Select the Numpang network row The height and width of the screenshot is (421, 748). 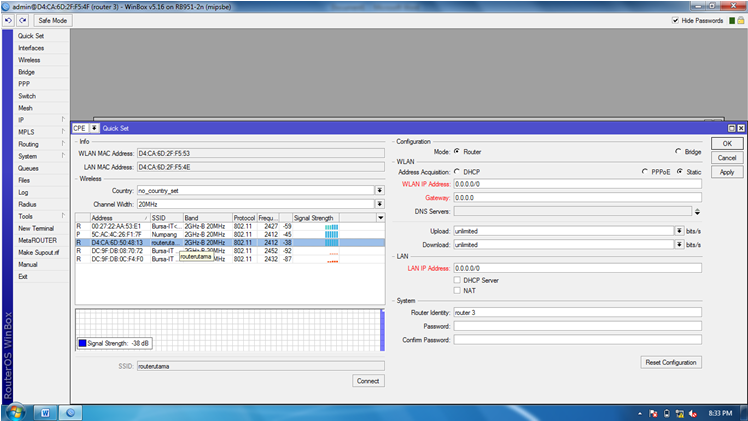[230, 235]
